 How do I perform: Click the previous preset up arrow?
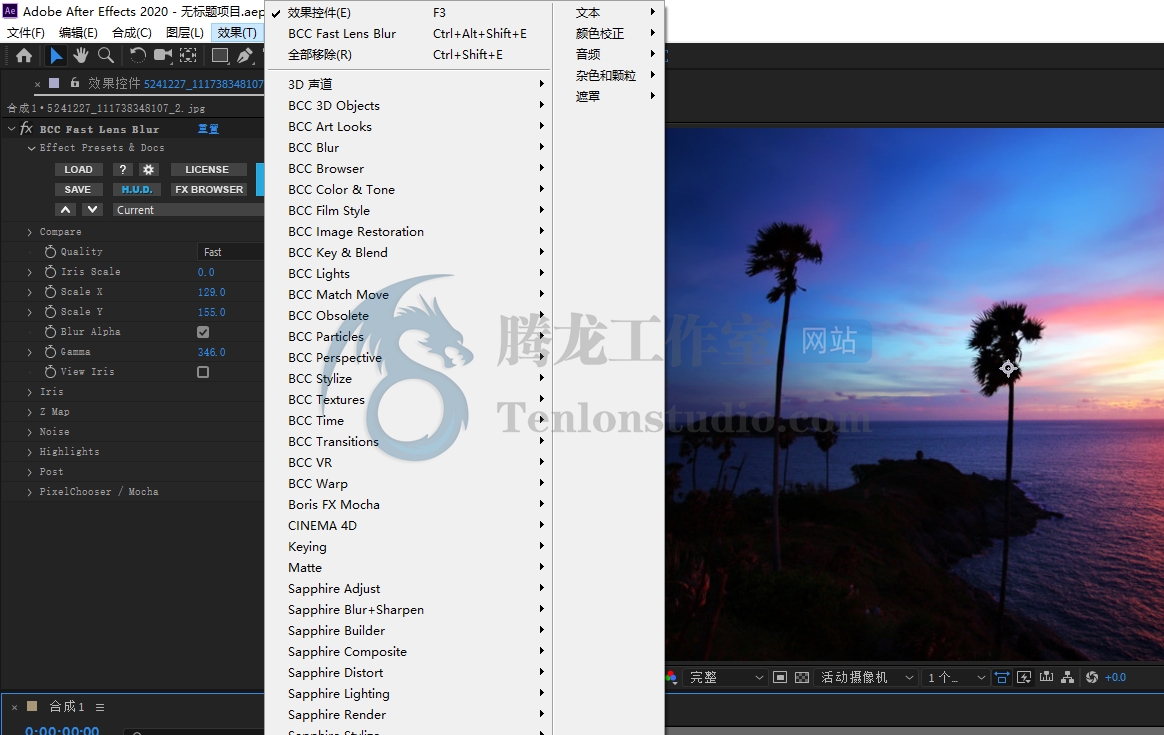click(x=65, y=209)
